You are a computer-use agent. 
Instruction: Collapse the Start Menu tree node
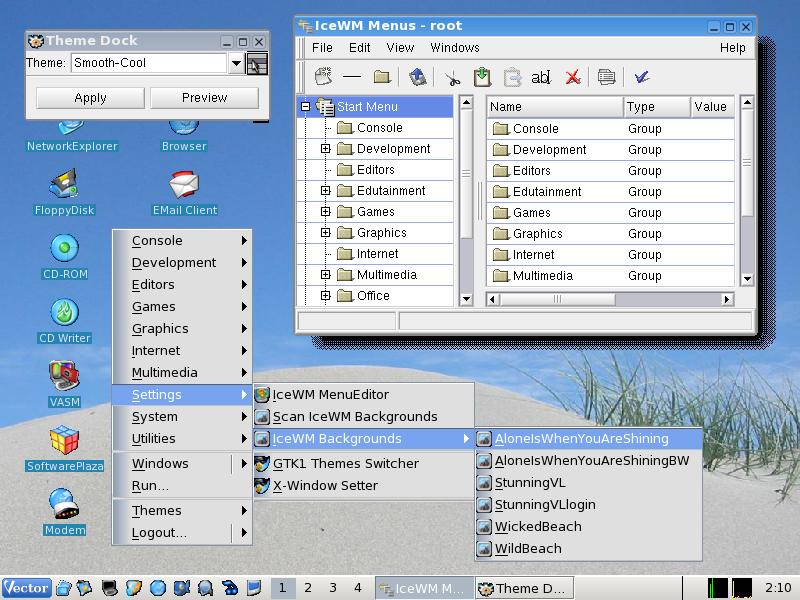[x=308, y=104]
